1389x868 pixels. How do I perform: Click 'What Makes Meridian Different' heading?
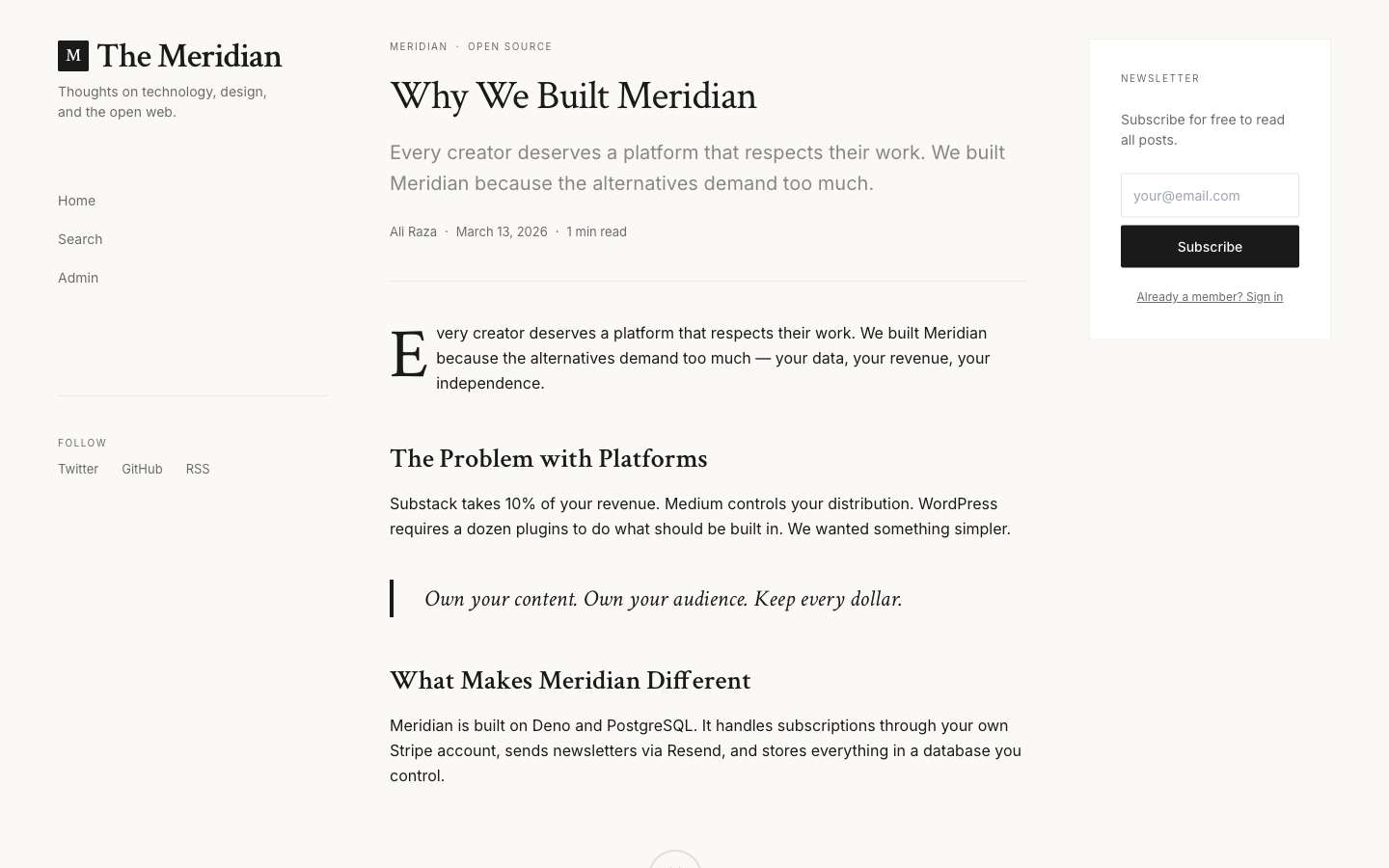pos(570,681)
